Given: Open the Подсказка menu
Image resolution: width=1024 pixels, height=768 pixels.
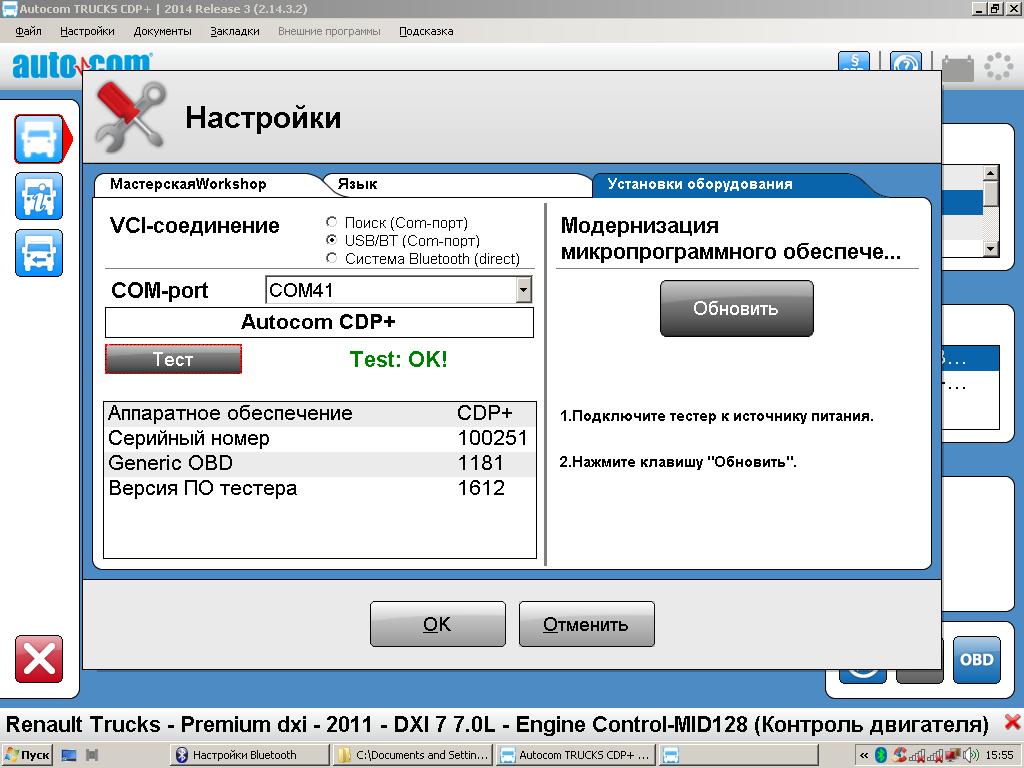Looking at the screenshot, I should click(426, 31).
